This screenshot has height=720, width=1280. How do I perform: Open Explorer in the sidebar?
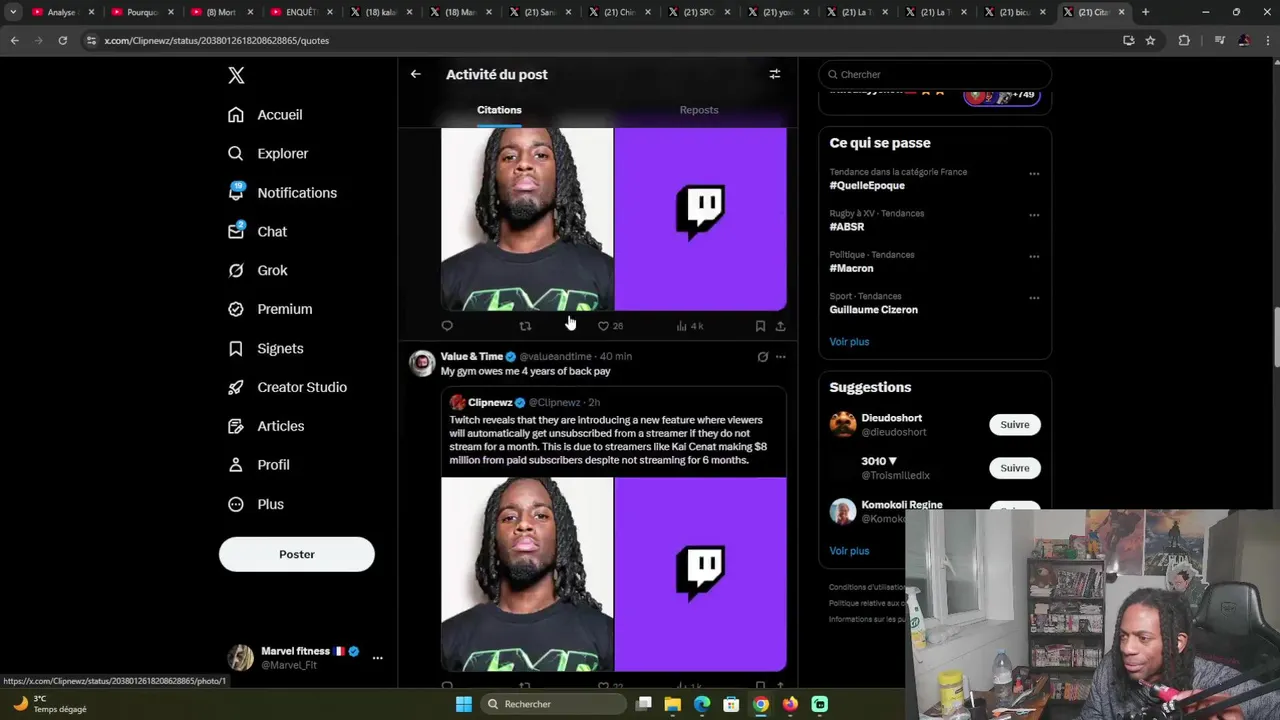coord(268,154)
